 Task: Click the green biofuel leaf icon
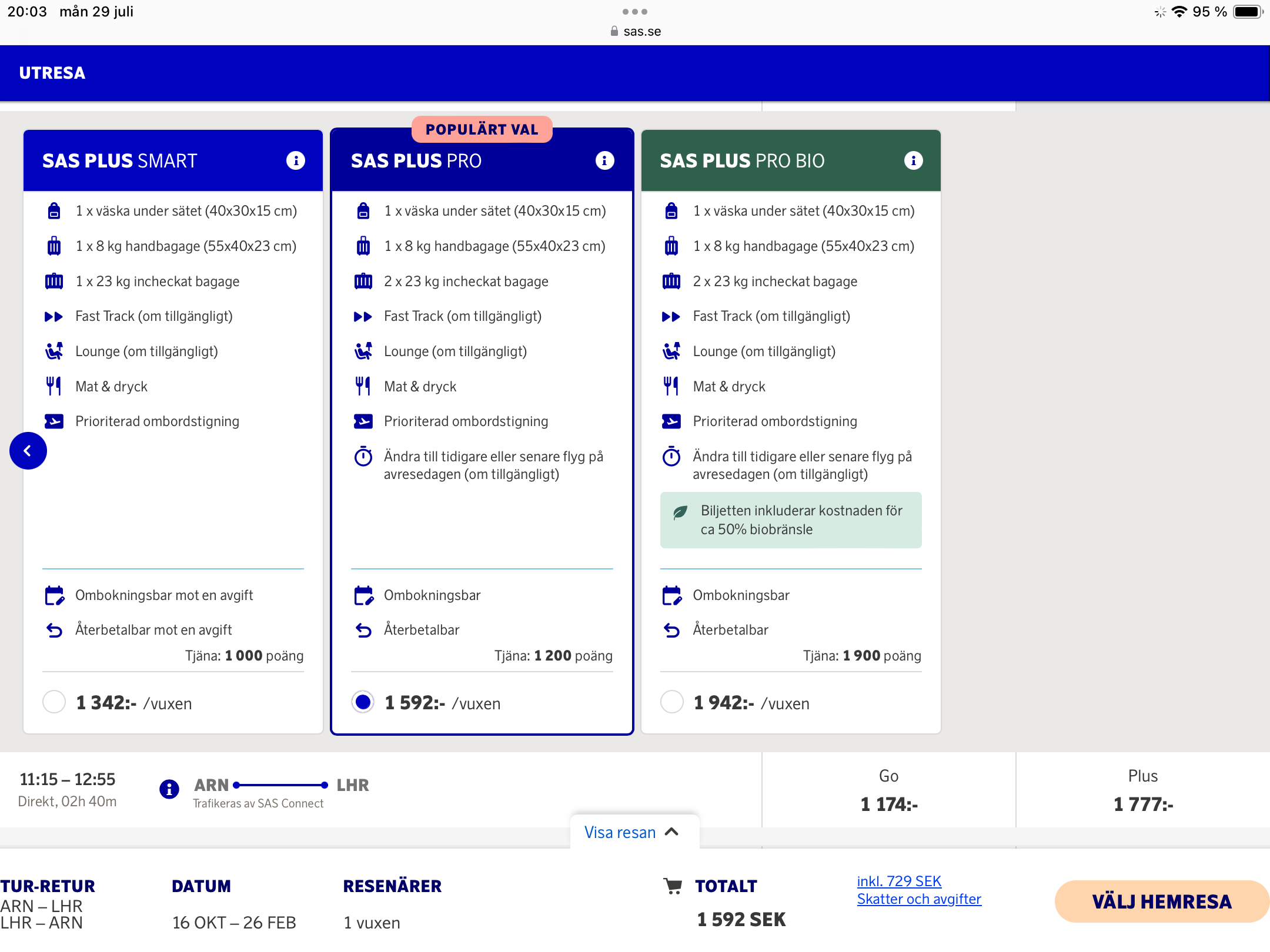[680, 512]
